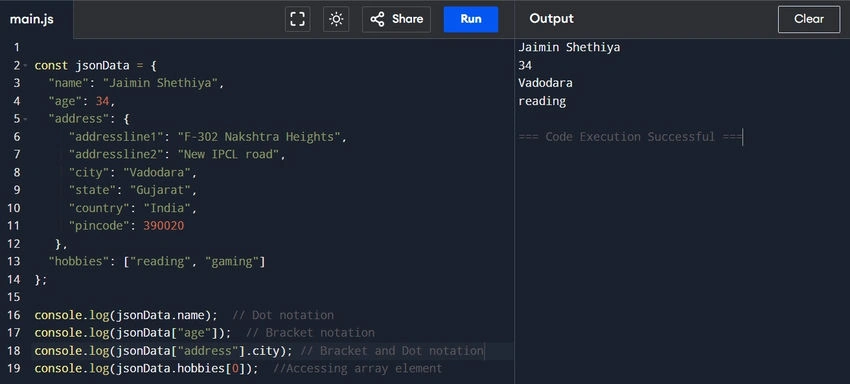Screen dimensions: 850x384
Task: Click "New IPCL road" string
Action: [x=228, y=155]
